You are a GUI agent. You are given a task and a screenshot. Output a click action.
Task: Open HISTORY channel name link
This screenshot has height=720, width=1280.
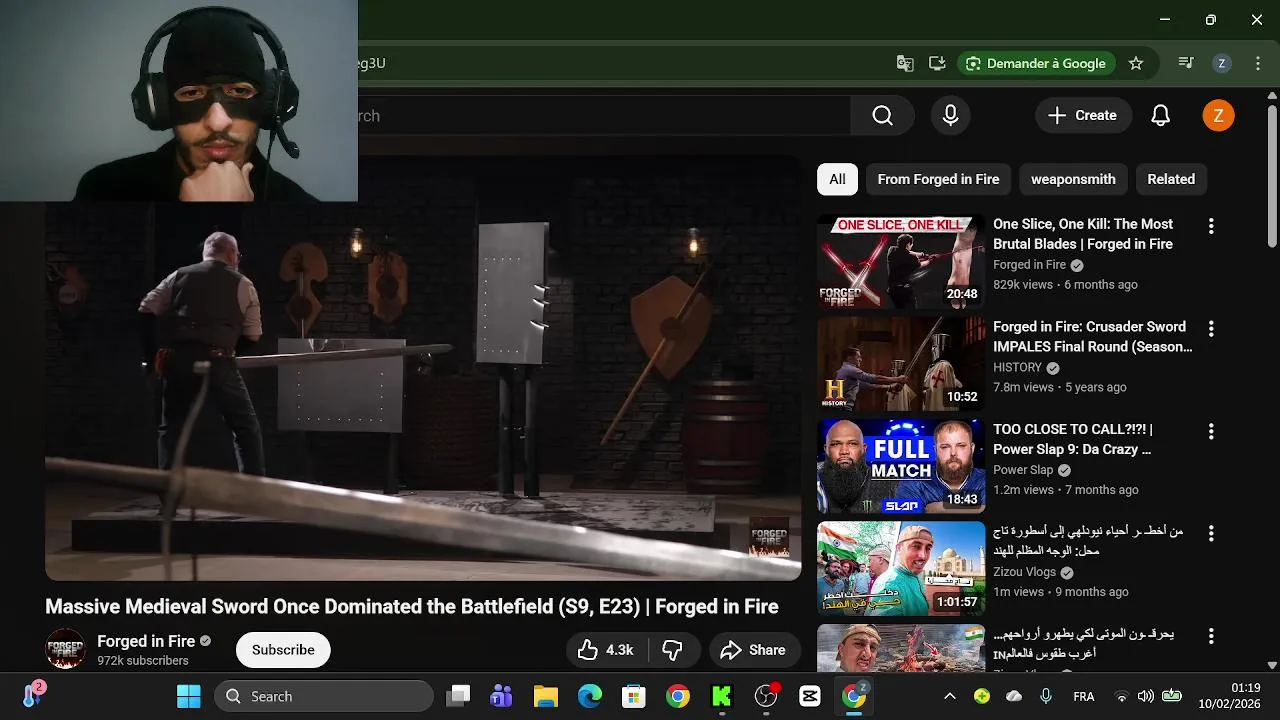pyautogui.click(x=1018, y=367)
